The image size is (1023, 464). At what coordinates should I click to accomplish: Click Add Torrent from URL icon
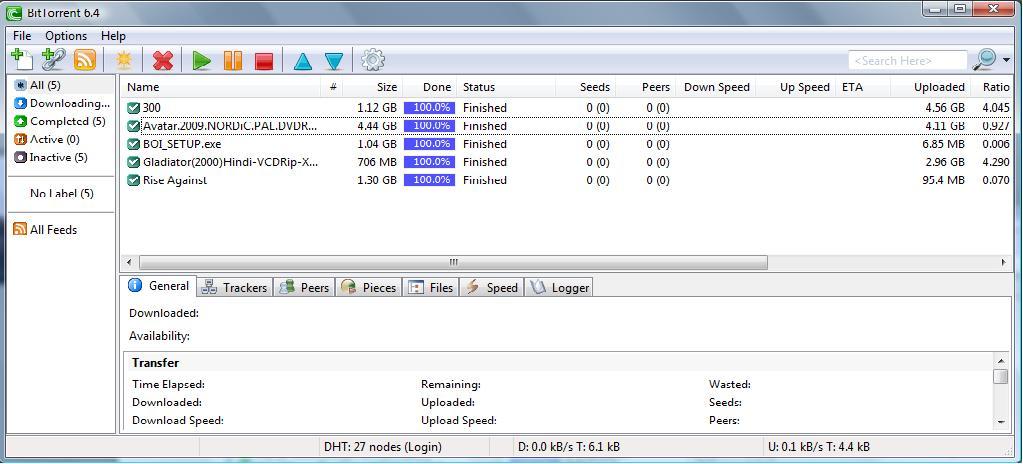pos(53,60)
